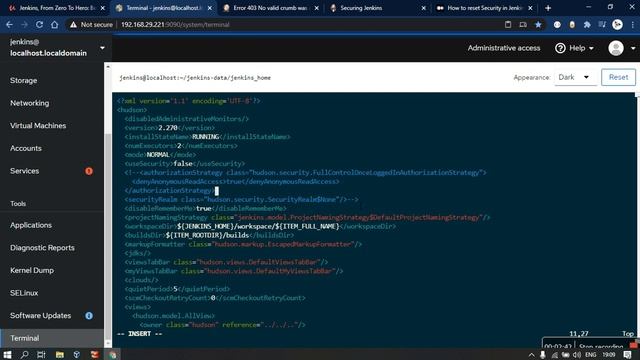The image size is (640, 360).
Task: Click the Chrome icon on the taskbar
Action: (x=112, y=354)
